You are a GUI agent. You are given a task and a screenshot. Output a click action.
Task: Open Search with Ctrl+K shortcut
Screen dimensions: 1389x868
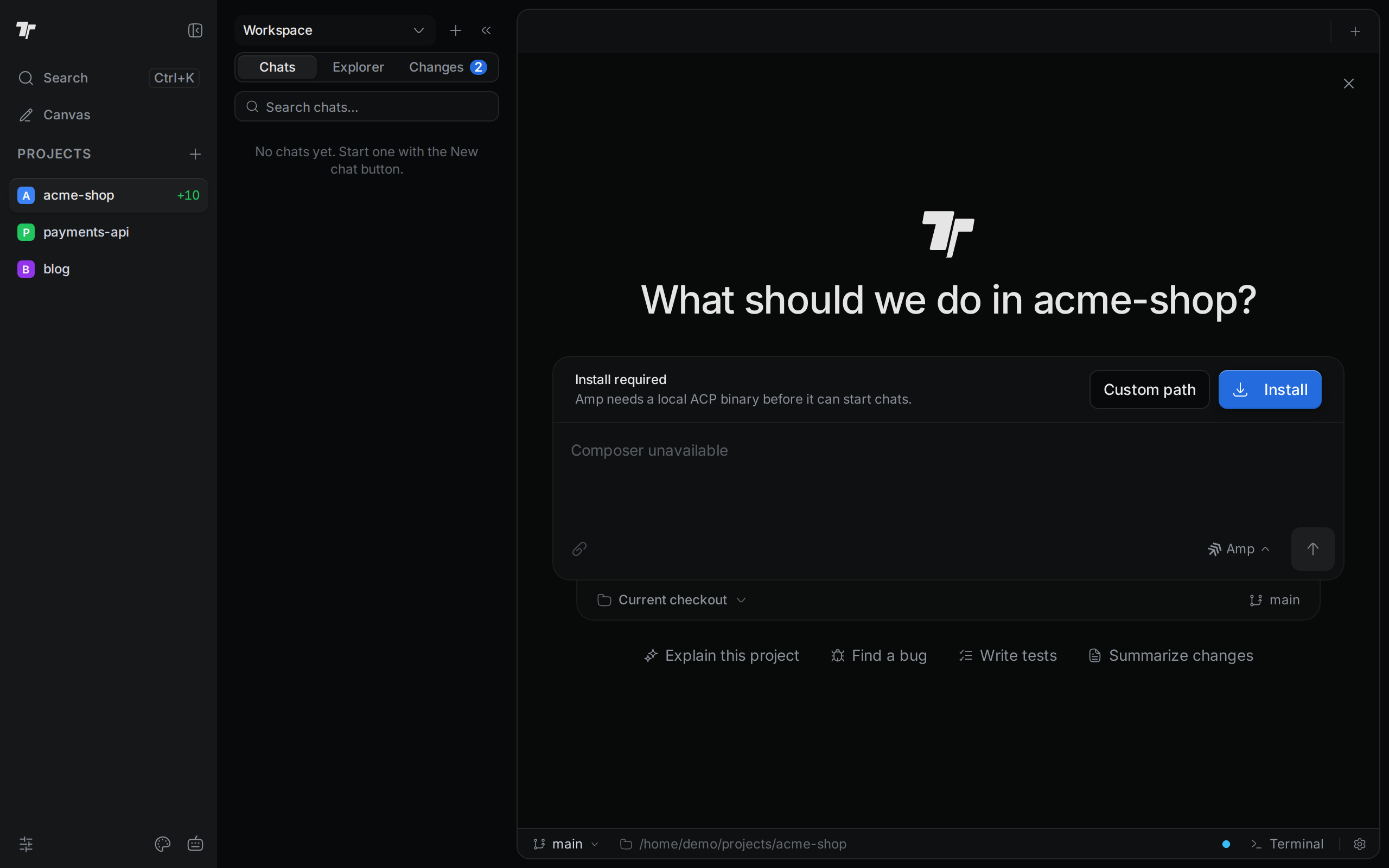109,78
